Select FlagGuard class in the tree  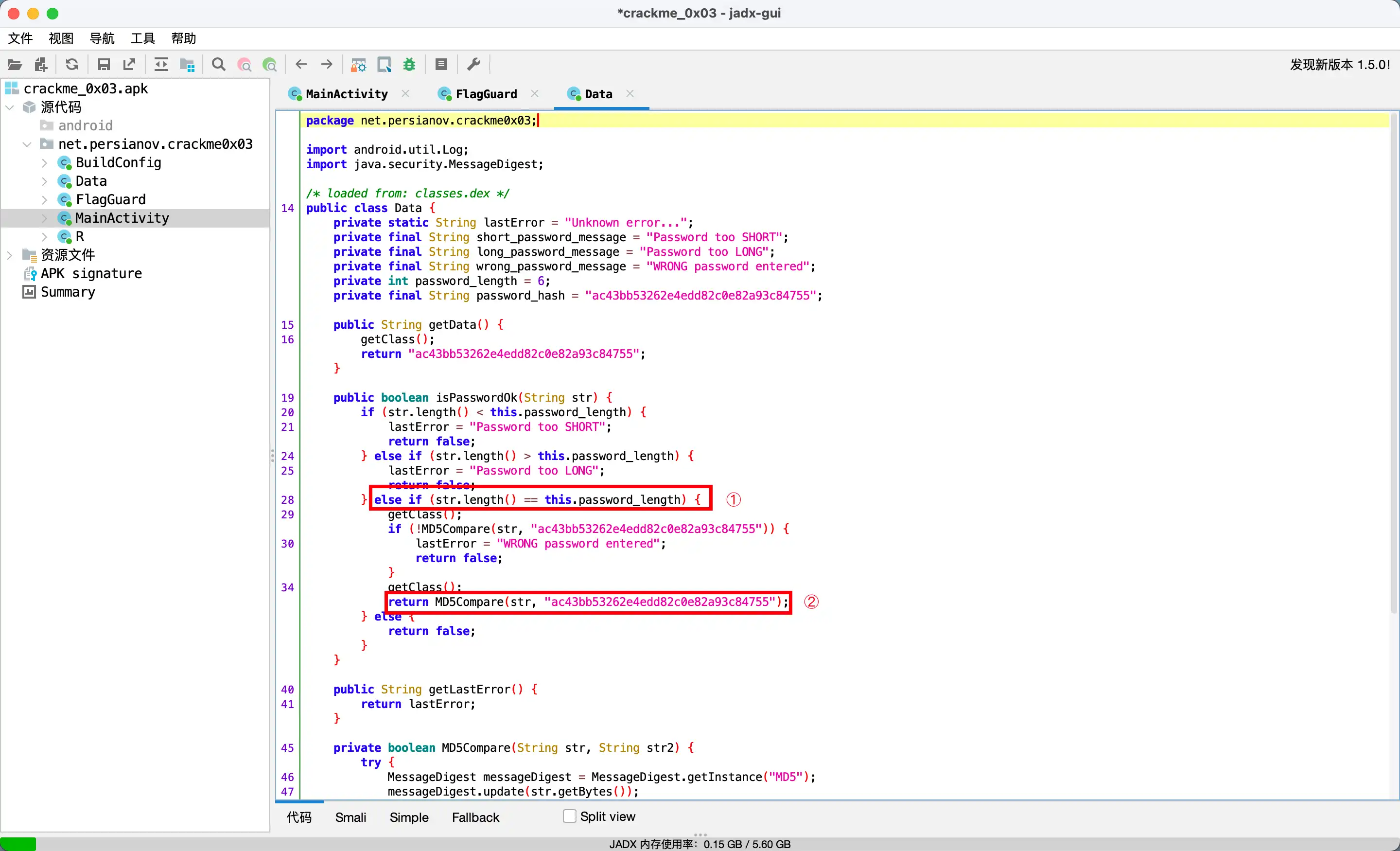pos(111,199)
